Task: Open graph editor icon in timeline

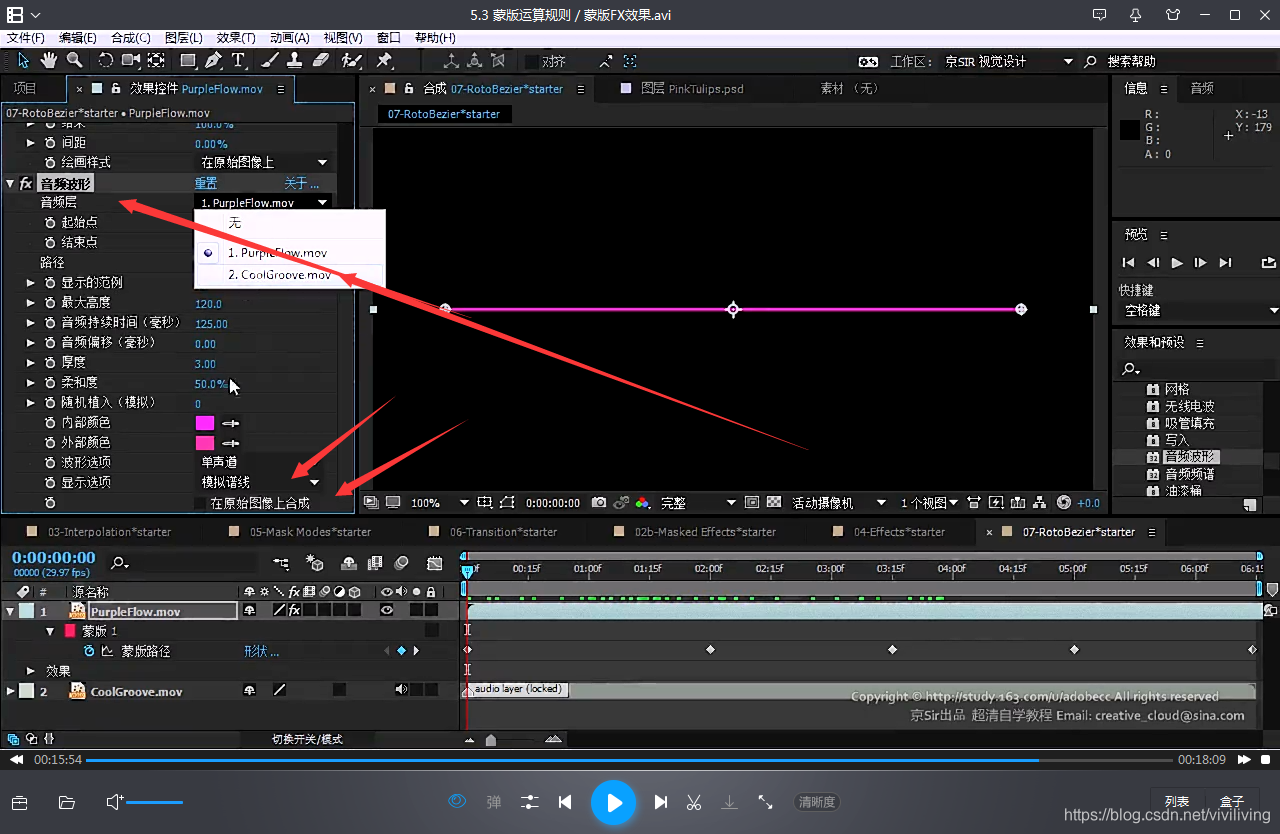Action: click(434, 564)
